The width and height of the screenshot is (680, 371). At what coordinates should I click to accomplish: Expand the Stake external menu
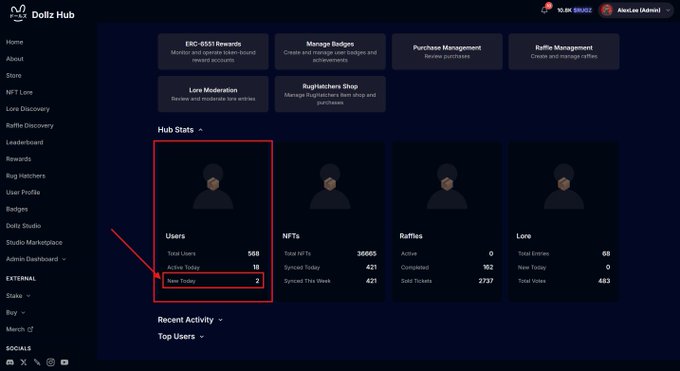coord(18,295)
